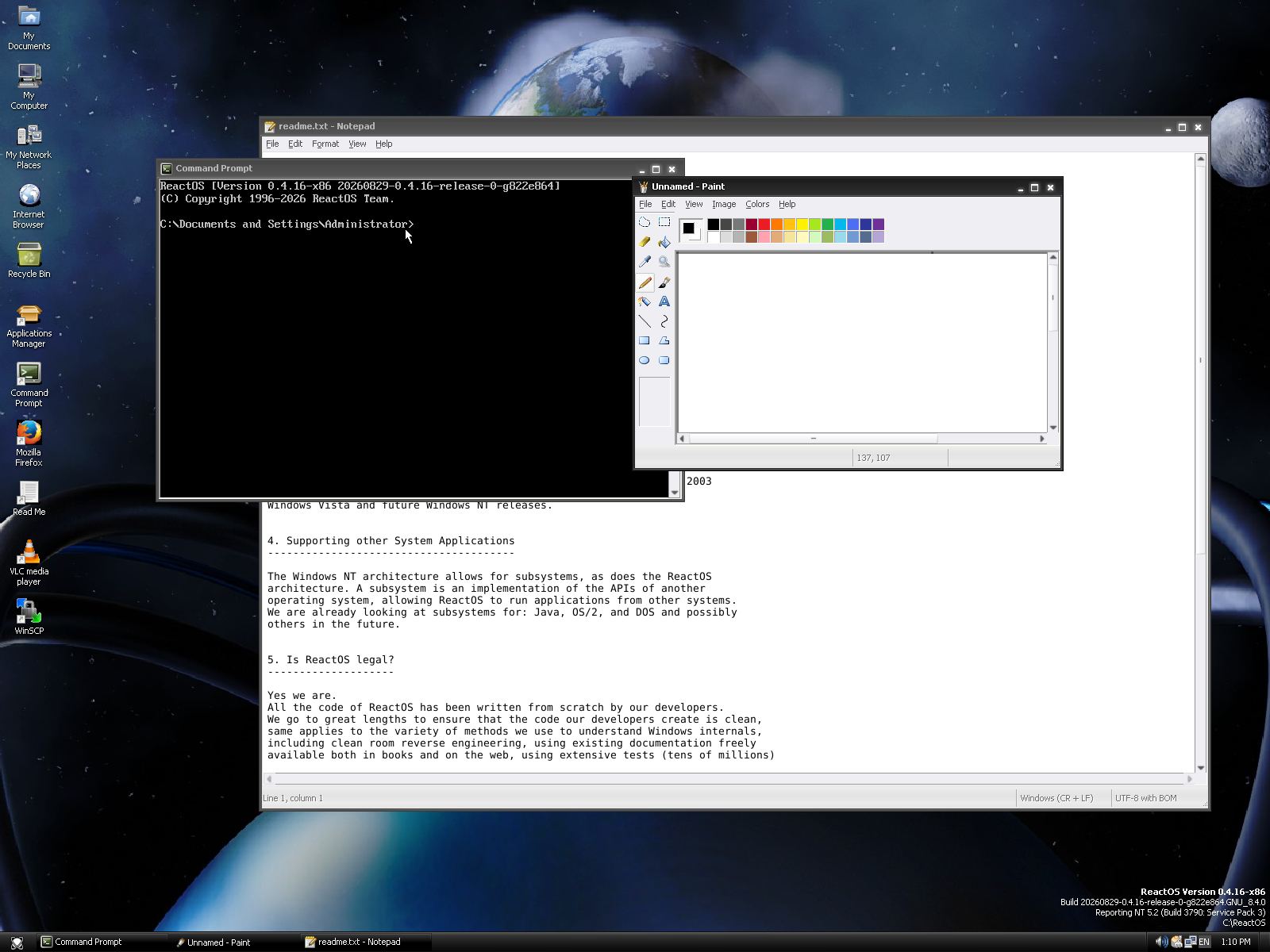Select the Airbrush spray tool in Paint

[645, 301]
